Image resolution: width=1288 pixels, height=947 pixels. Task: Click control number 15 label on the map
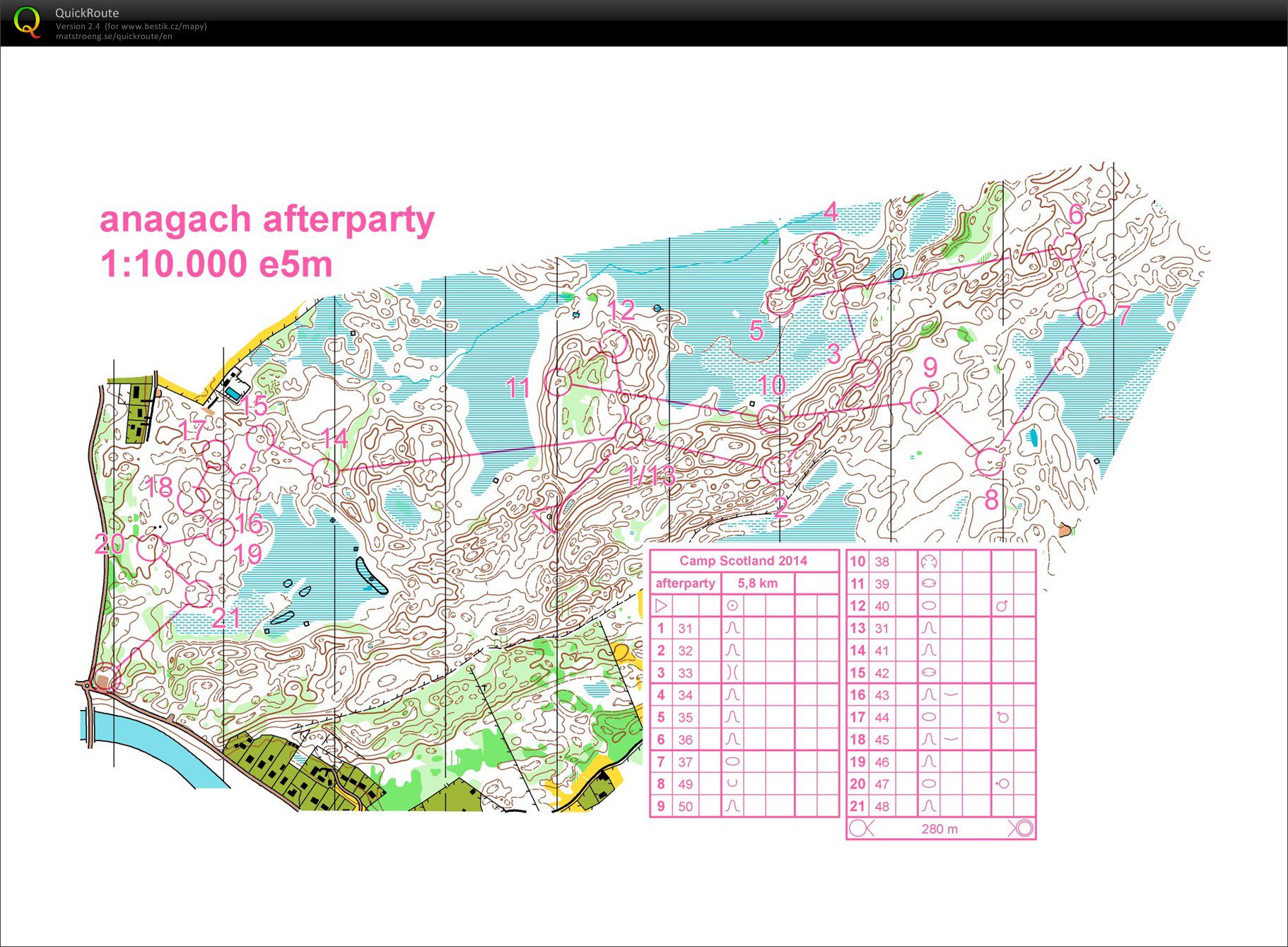[254, 405]
